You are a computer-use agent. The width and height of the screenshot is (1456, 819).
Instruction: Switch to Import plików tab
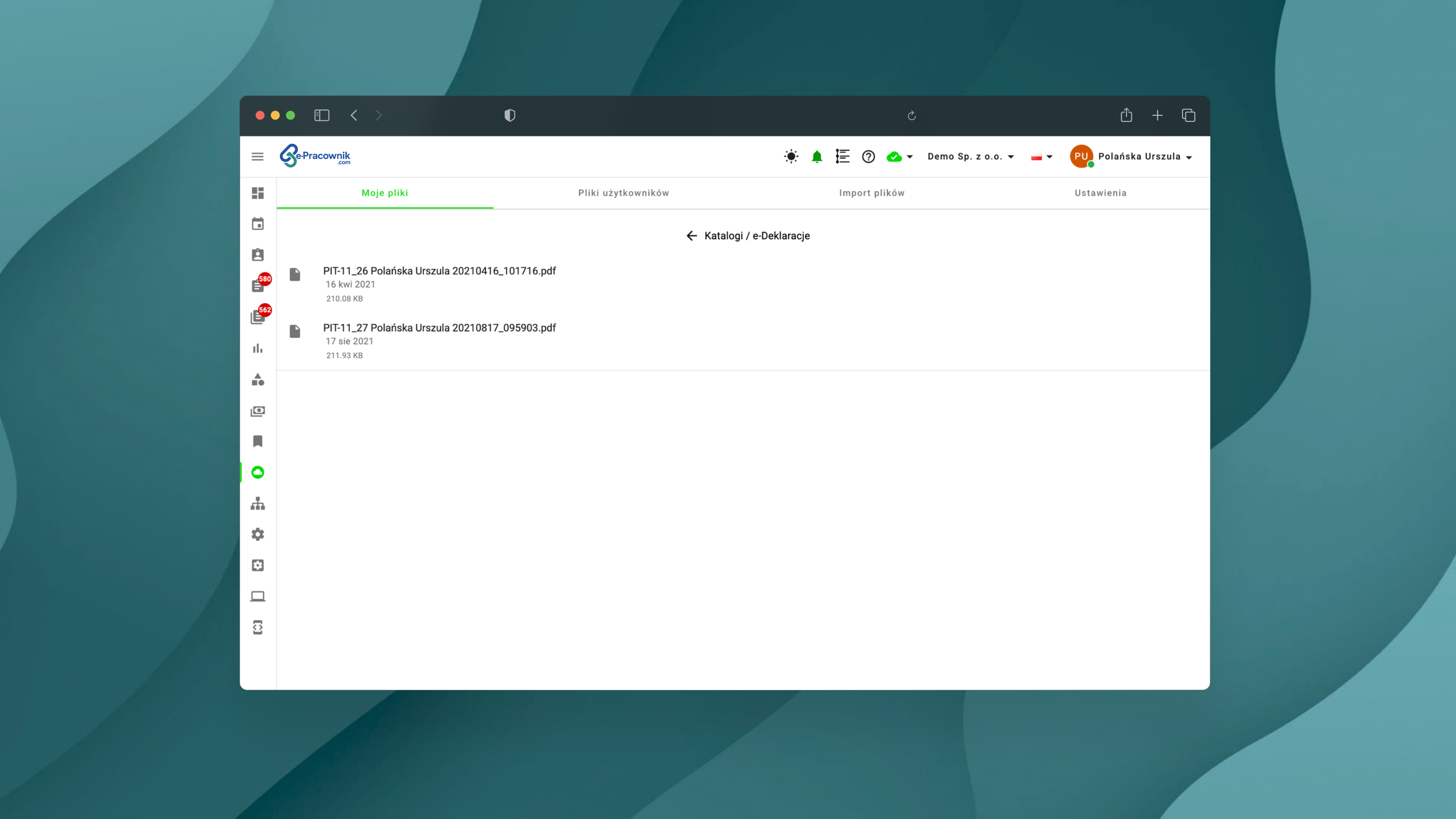tap(872, 193)
